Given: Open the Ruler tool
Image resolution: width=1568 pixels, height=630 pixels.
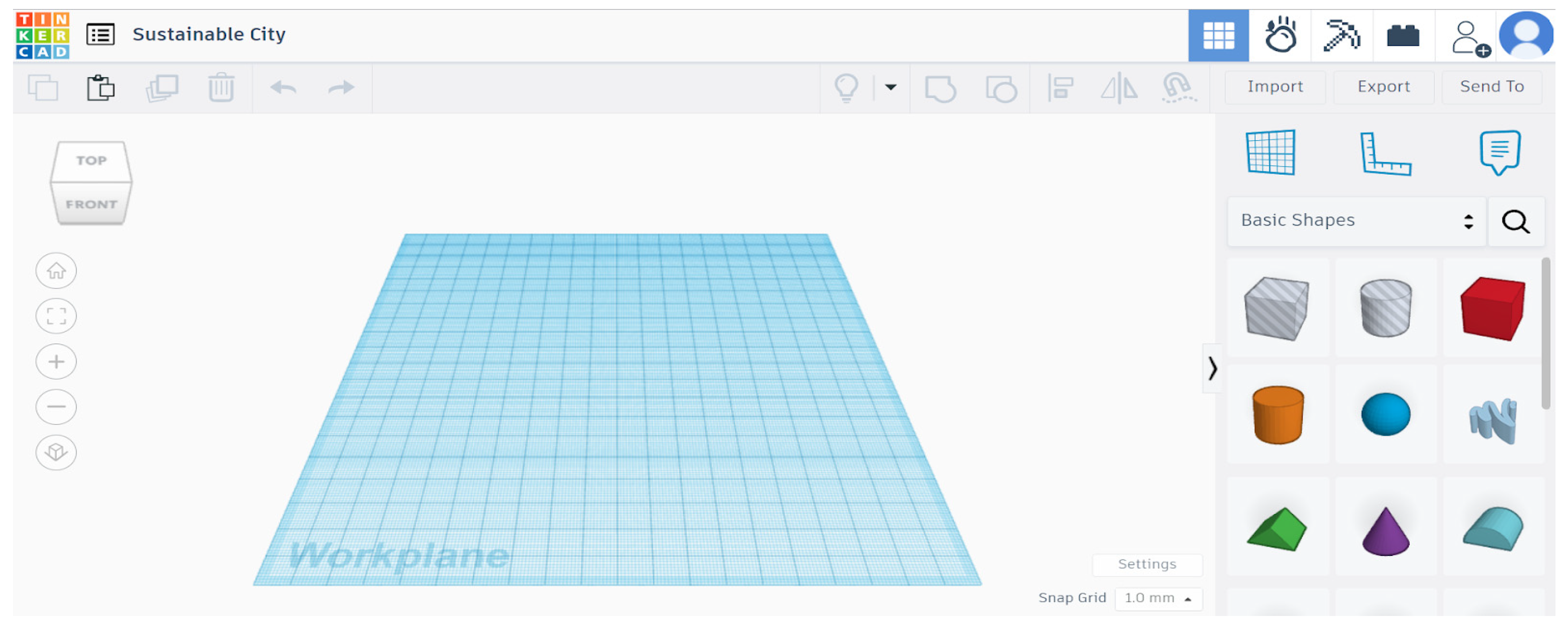Looking at the screenshot, I should coord(1385,154).
